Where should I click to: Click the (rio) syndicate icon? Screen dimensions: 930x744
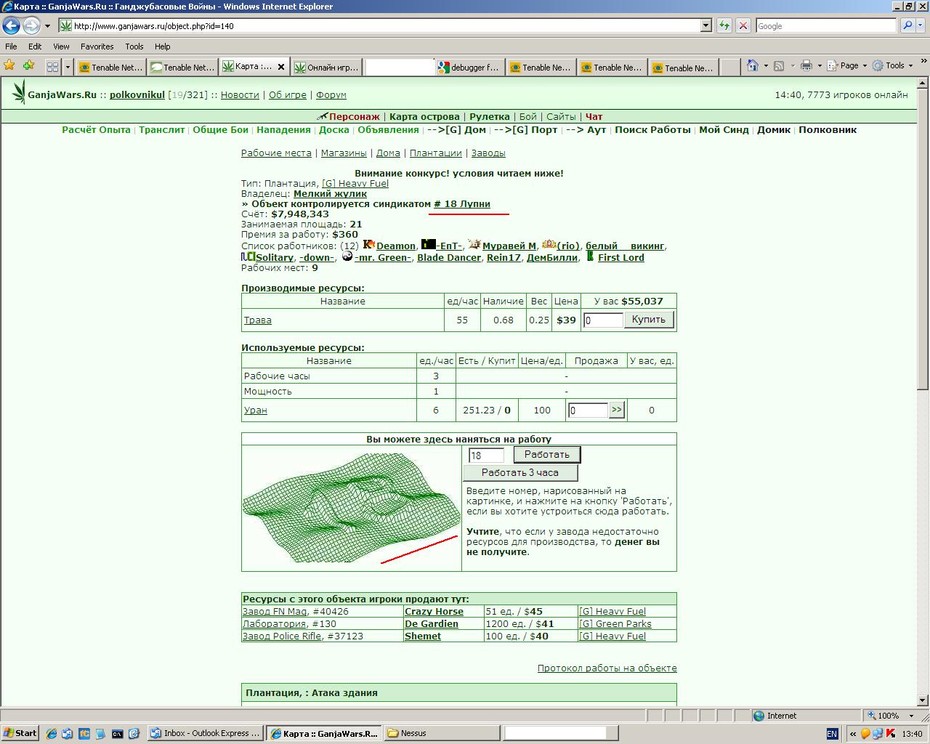click(549, 244)
